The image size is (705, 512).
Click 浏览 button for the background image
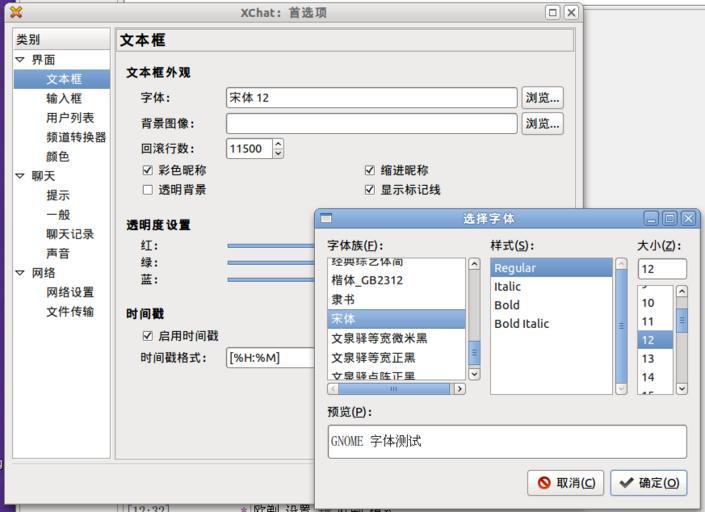(542, 124)
